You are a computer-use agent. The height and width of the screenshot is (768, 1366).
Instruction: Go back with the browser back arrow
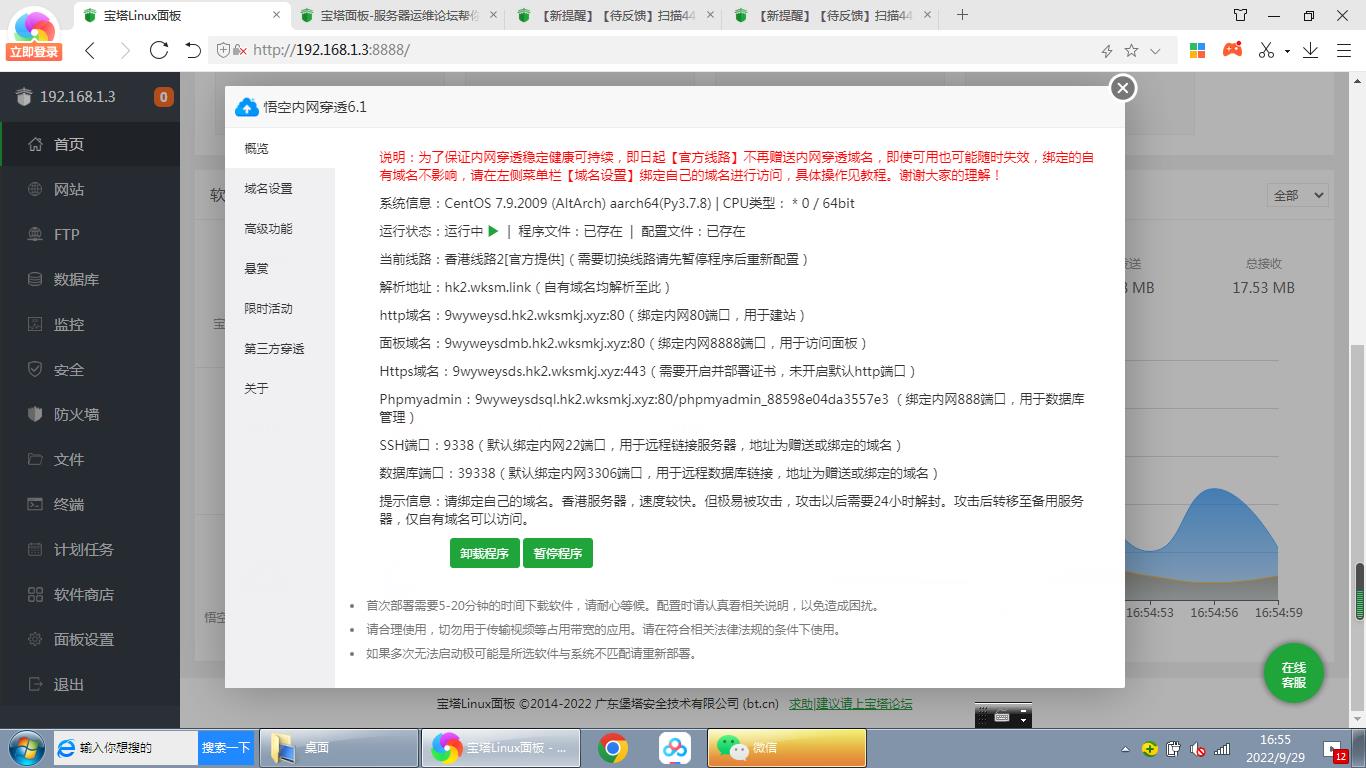90,50
